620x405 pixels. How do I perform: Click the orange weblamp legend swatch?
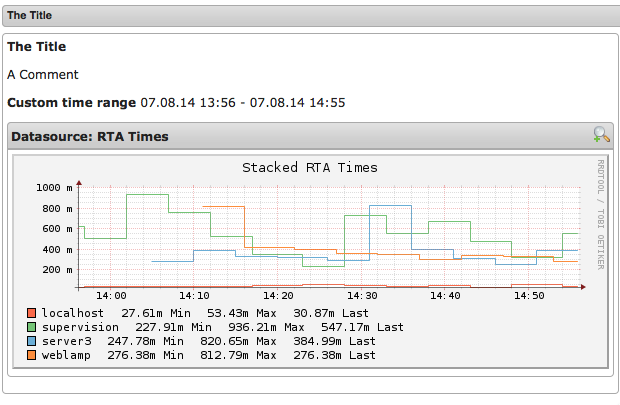[x=31, y=355]
